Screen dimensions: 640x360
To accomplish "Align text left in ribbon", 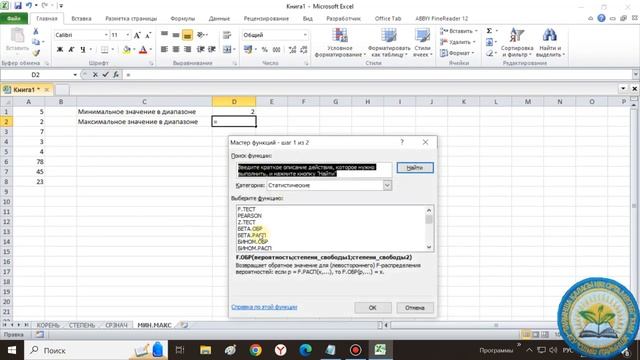I will (x=164, y=49).
